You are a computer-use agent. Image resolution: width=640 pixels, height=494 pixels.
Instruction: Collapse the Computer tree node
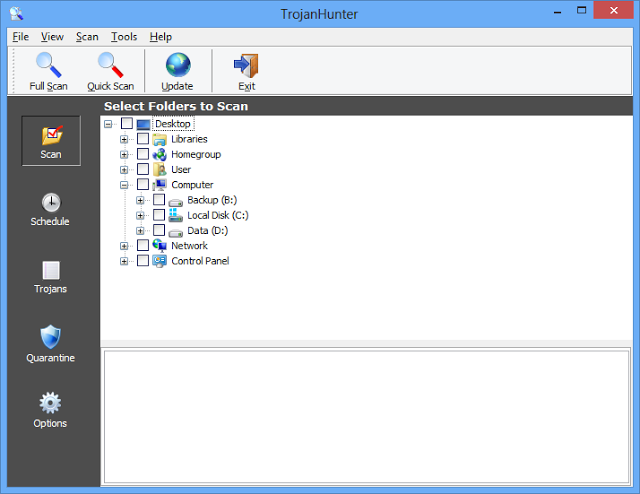pos(124,185)
